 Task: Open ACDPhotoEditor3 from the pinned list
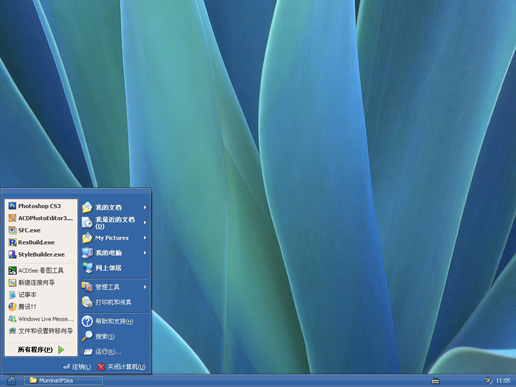41,218
